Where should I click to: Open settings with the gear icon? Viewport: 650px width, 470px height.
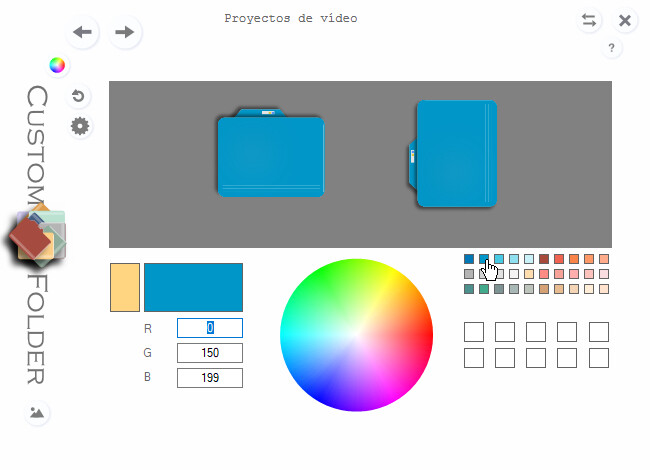pyautogui.click(x=80, y=126)
